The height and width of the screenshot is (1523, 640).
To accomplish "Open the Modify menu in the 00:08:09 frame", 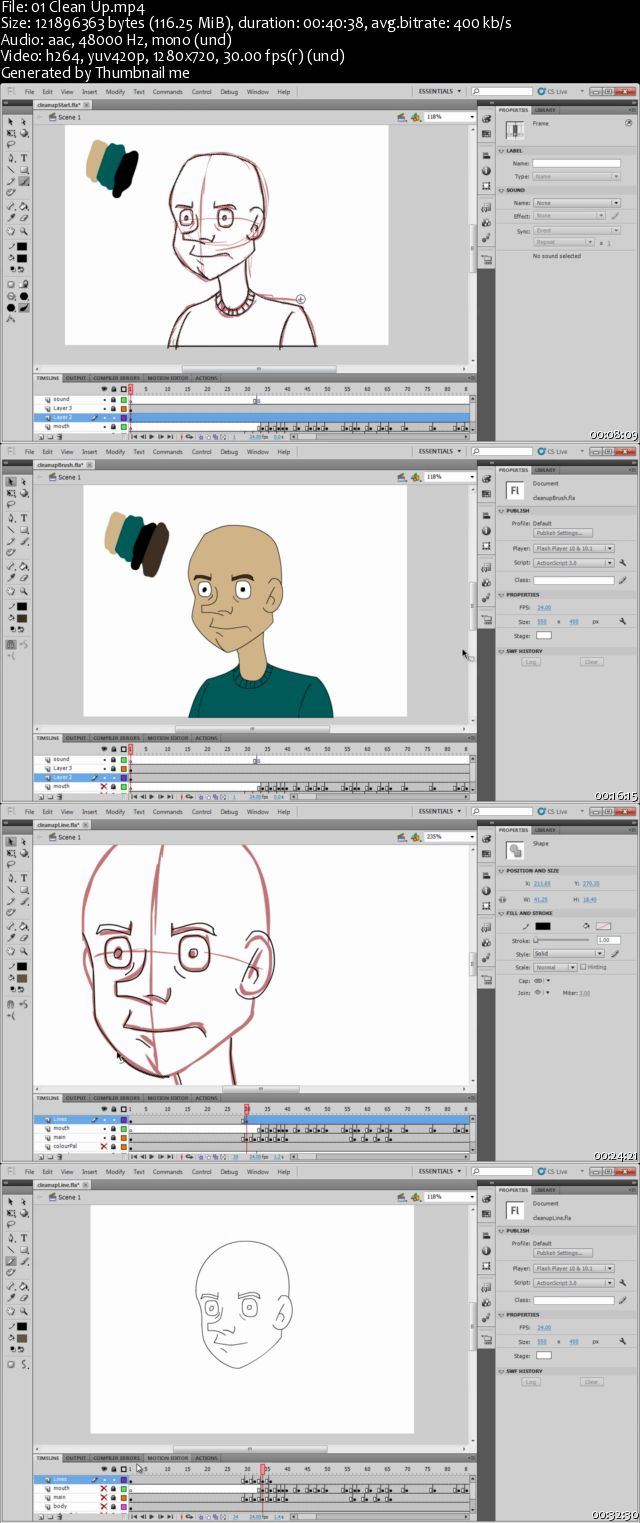I will point(116,91).
